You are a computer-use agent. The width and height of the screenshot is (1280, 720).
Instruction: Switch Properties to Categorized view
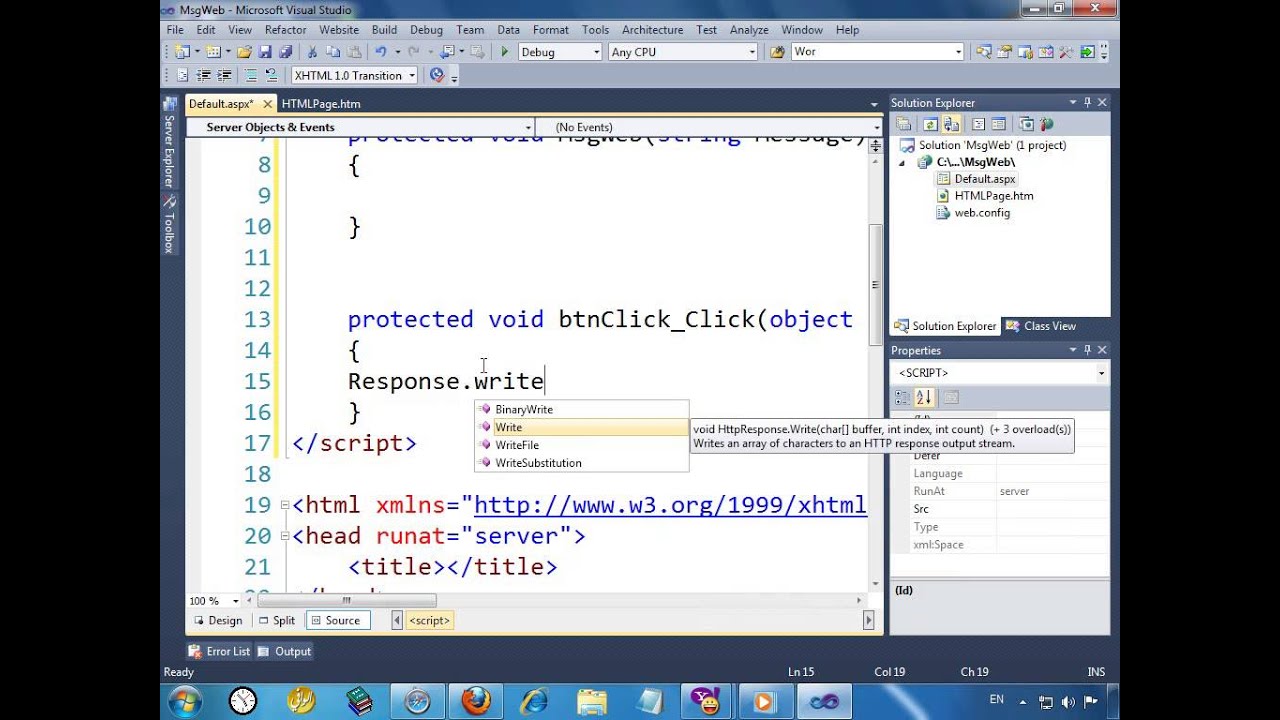coord(902,397)
